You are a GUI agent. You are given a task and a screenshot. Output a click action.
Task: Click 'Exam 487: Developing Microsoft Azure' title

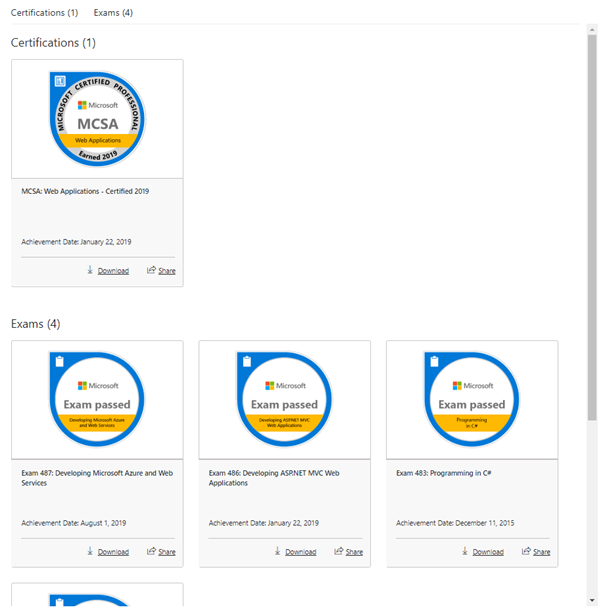click(97, 478)
